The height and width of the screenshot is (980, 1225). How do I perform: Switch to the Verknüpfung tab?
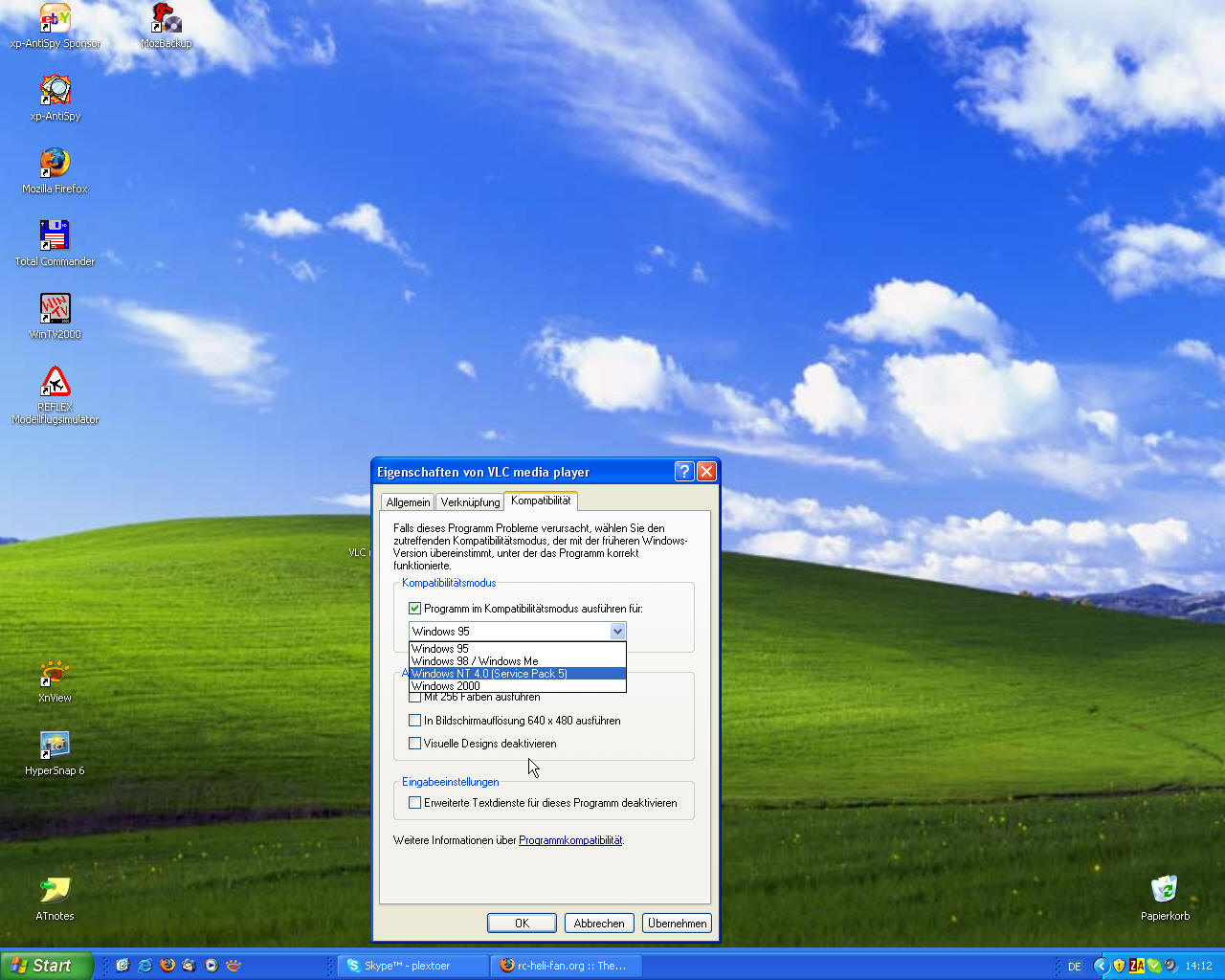tap(470, 502)
